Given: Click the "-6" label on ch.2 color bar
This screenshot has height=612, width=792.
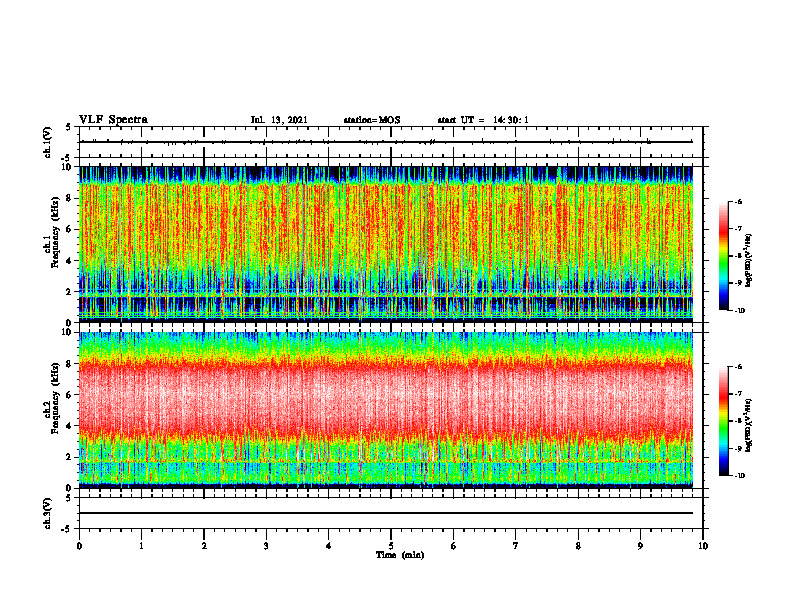Looking at the screenshot, I should click(x=739, y=367).
